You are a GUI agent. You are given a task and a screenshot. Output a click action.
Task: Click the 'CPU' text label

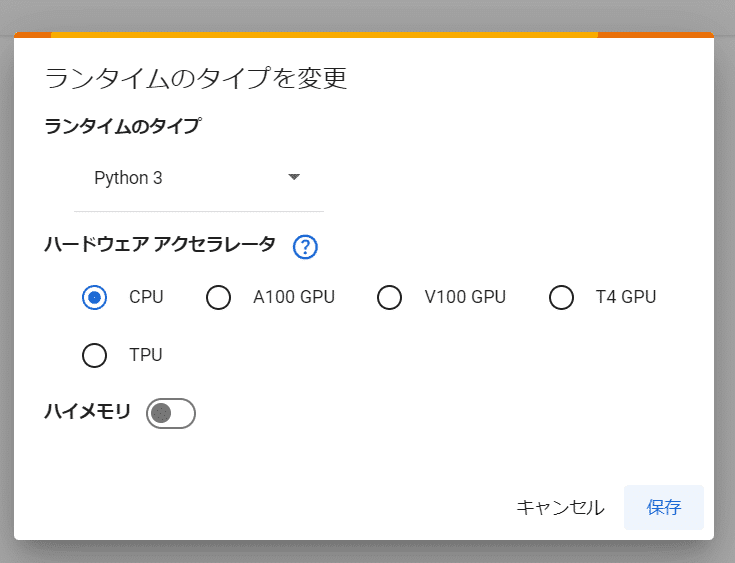click(x=146, y=297)
